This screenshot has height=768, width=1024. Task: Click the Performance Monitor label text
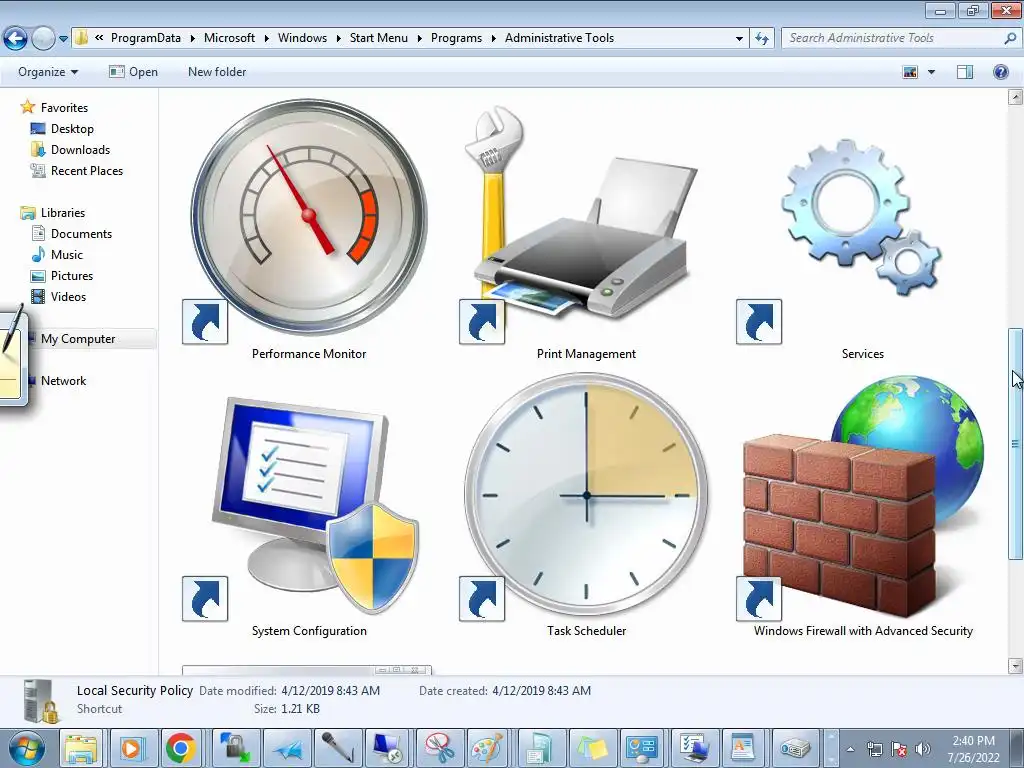(309, 354)
